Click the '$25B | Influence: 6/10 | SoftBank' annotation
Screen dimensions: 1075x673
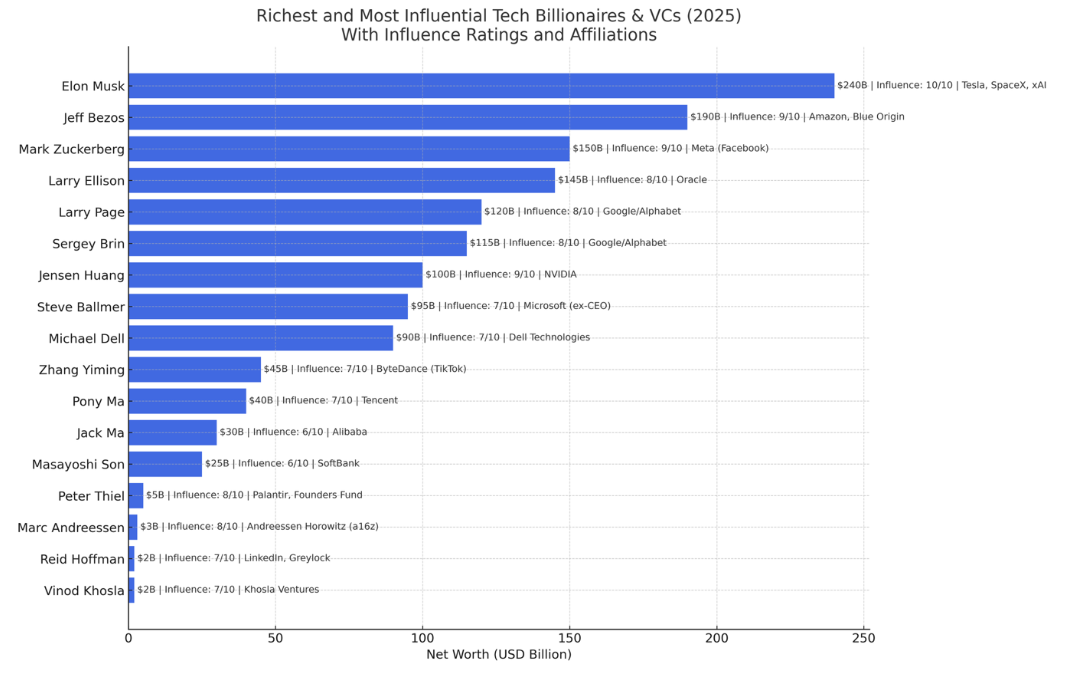click(282, 463)
